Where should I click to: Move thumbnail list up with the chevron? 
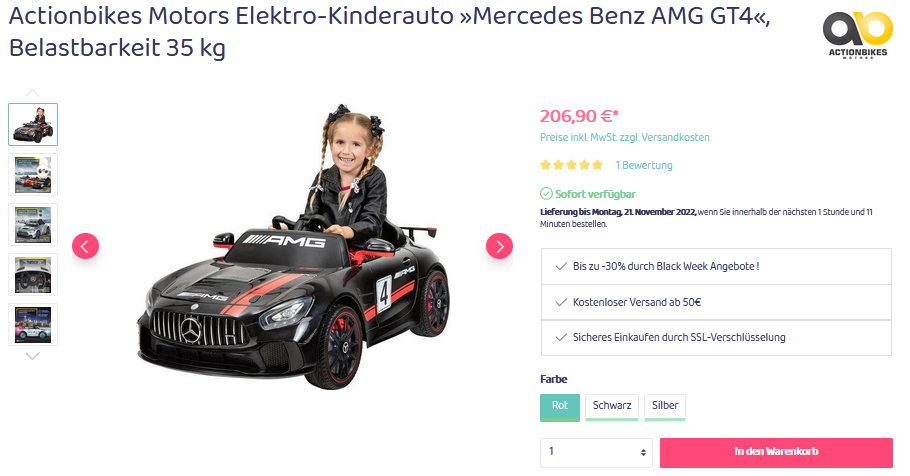click(x=32, y=93)
